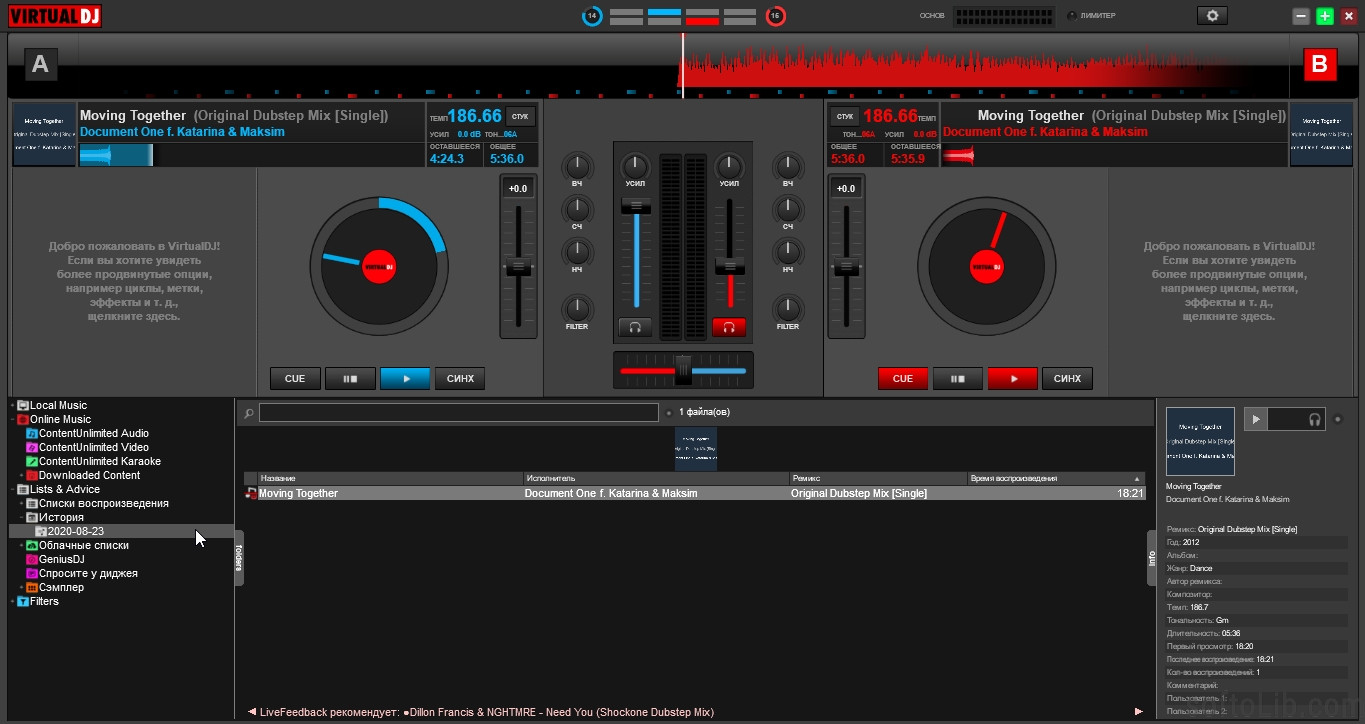1365x724 pixels.
Task: Click the crossfader handle
Action: (x=683, y=369)
